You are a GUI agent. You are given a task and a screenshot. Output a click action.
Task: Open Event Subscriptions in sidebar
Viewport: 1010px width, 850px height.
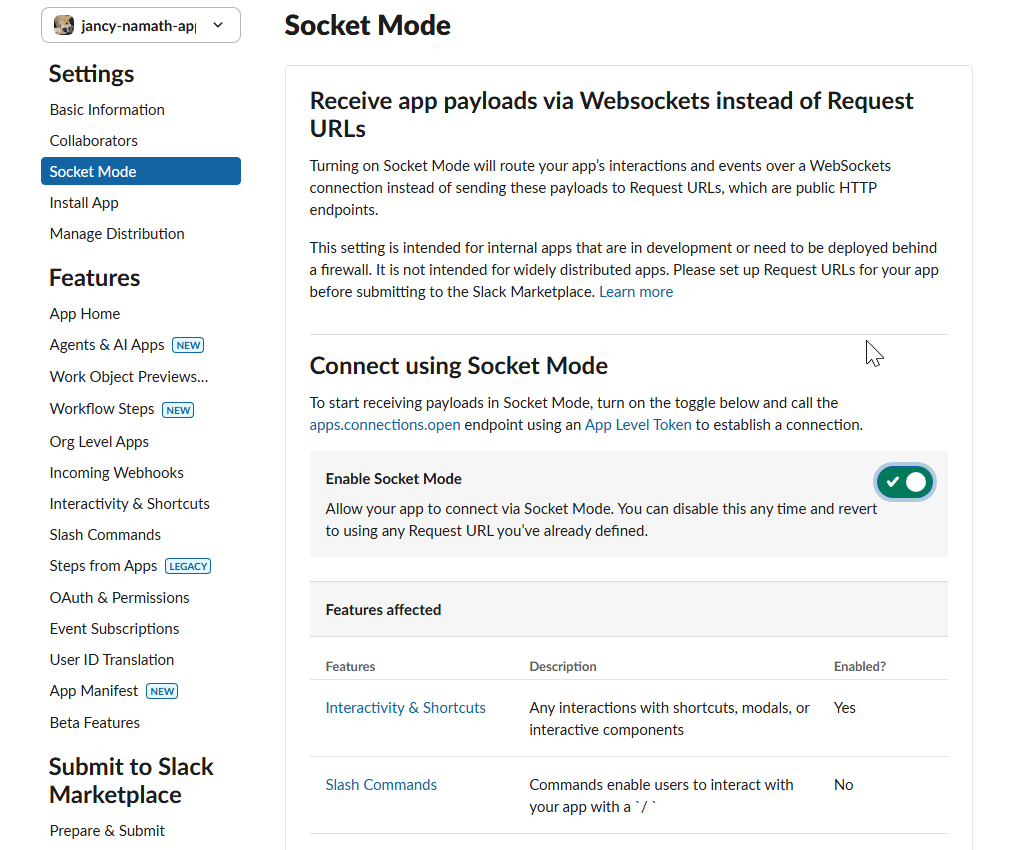coord(114,629)
